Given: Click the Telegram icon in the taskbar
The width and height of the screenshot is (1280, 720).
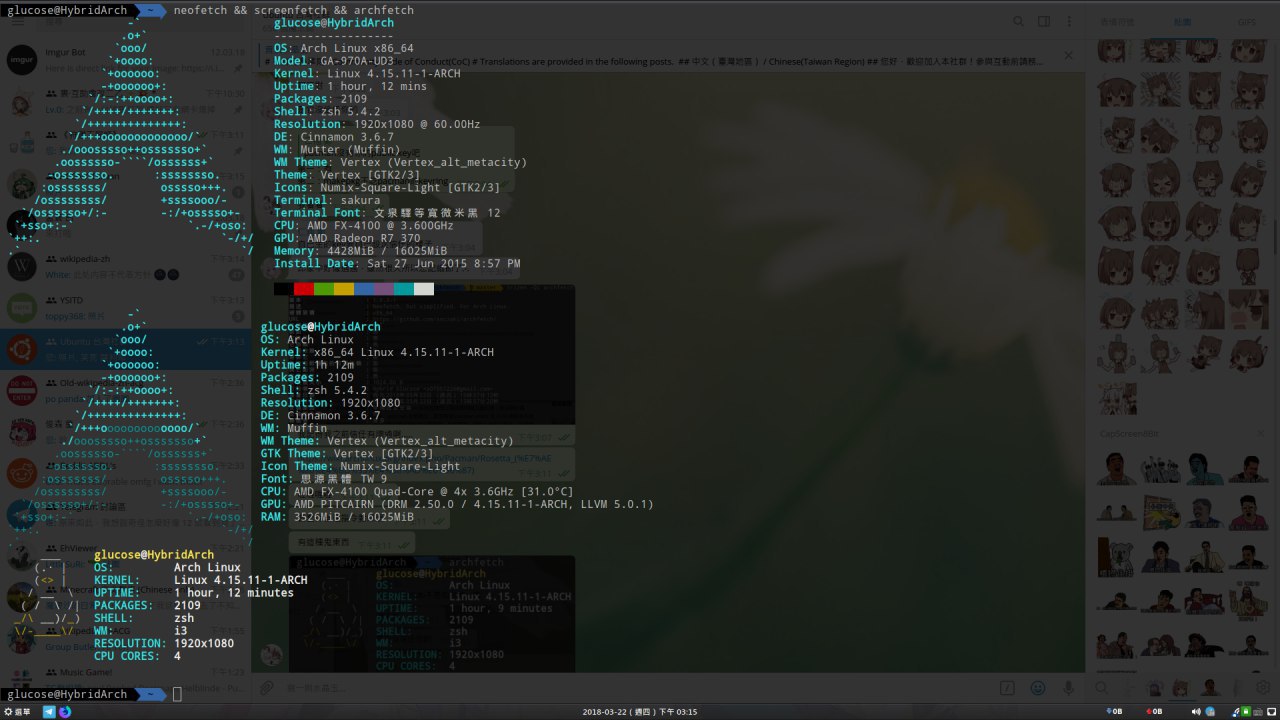Looking at the screenshot, I should 49,712.
